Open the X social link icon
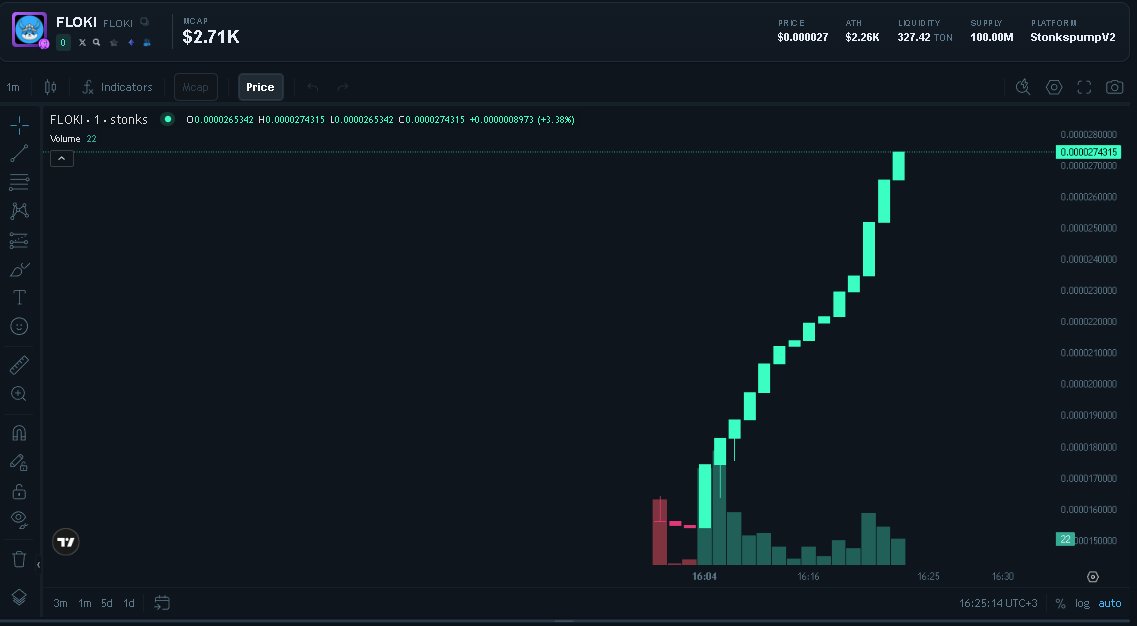Screen dimensions: 1137x626 tap(82, 43)
